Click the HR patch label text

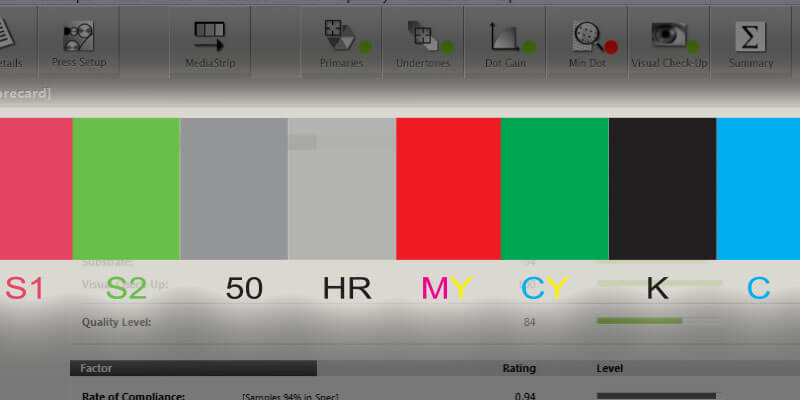(347, 288)
